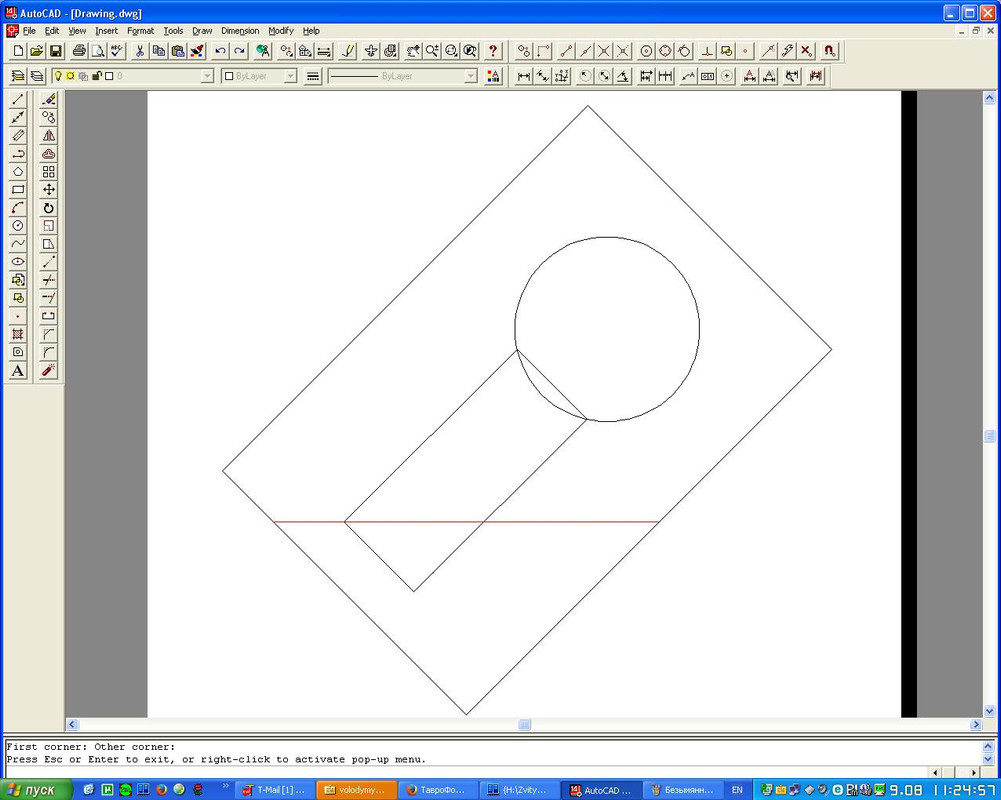Click the New drawing button
The width and height of the screenshot is (1001, 800).
(x=18, y=51)
